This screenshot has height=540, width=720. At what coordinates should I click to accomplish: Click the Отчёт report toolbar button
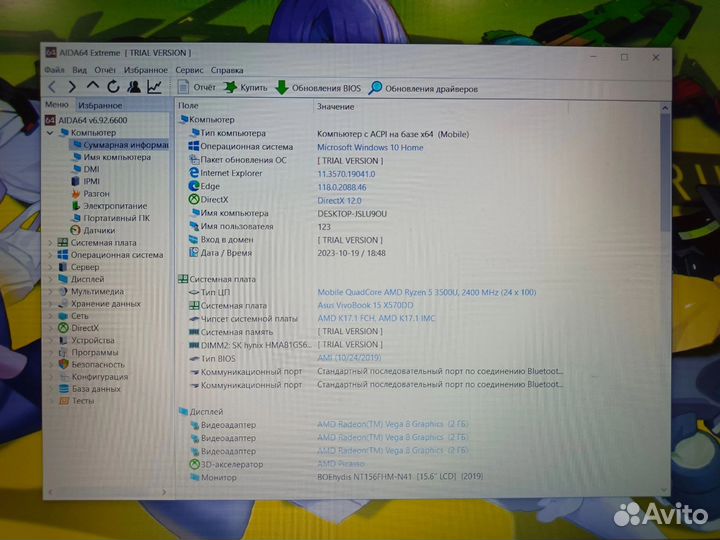coord(197,87)
